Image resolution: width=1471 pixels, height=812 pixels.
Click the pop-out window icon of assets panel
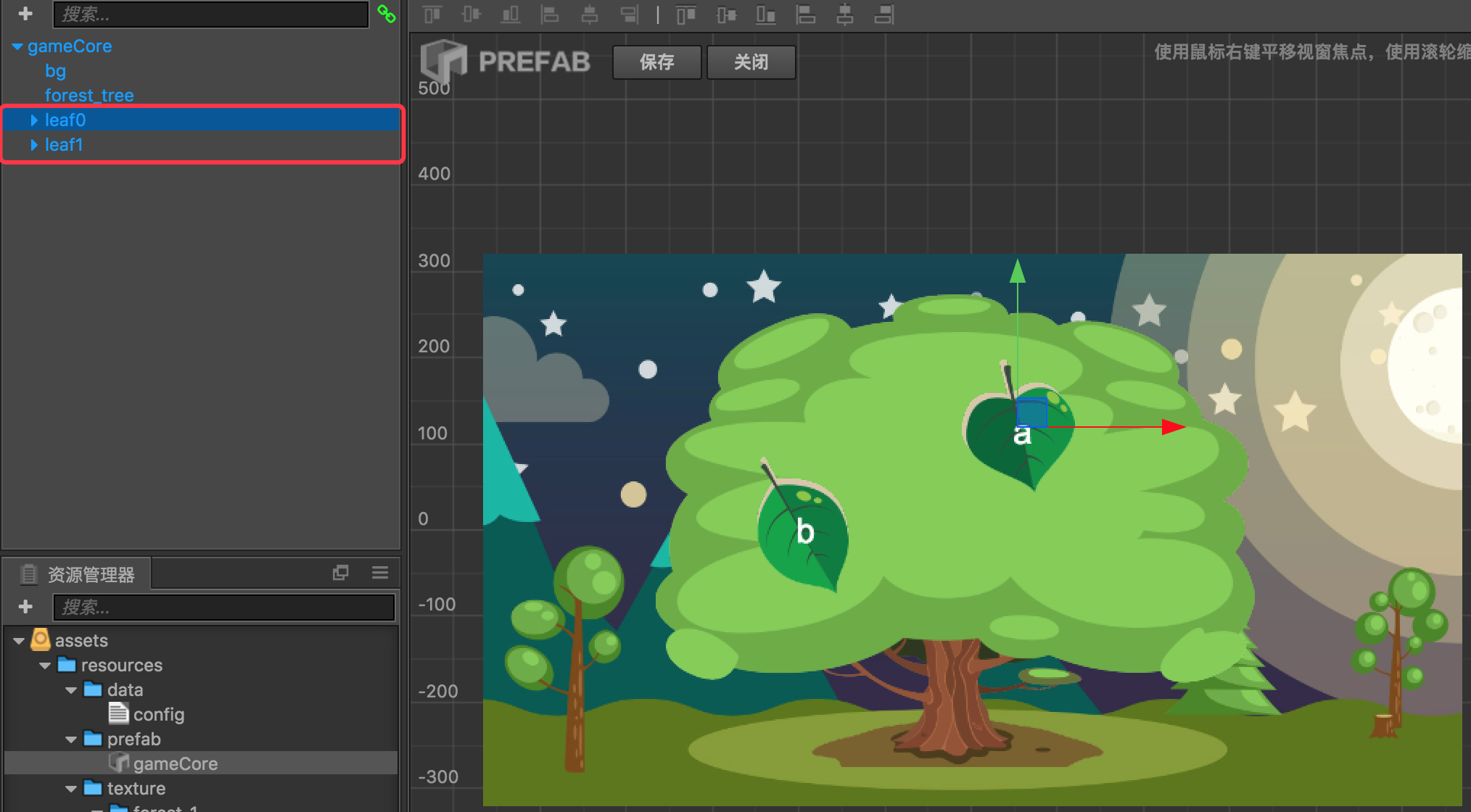pos(340,573)
